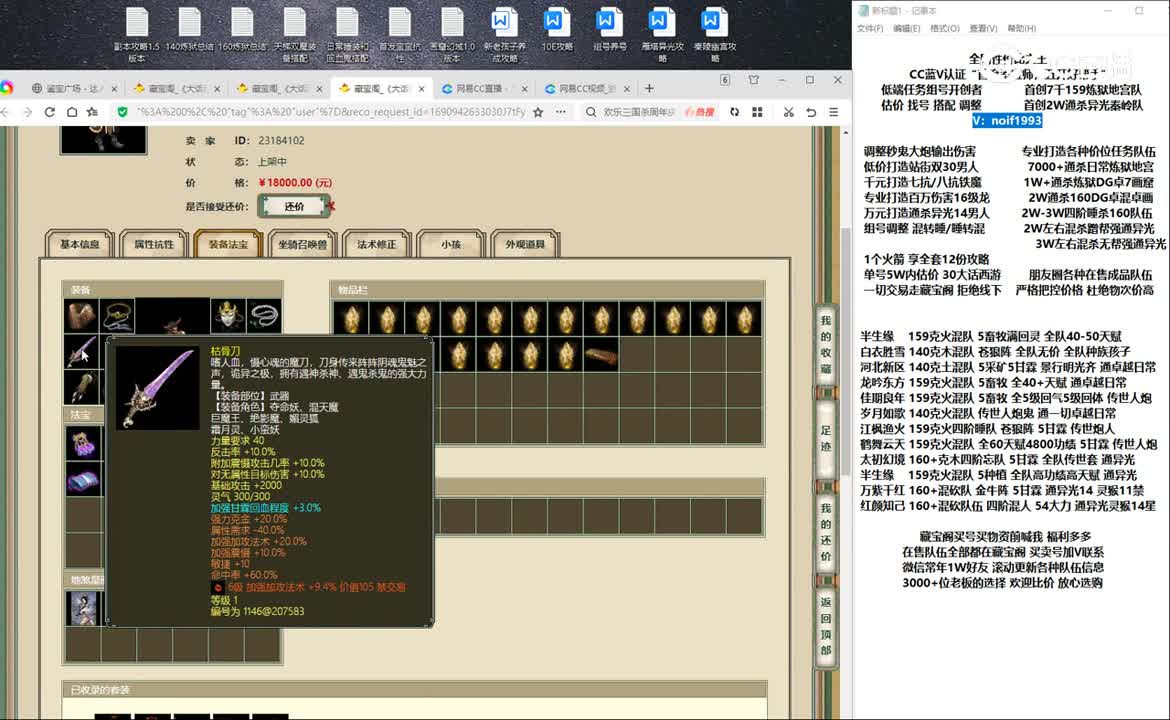Click the price text ¥18000.00
Screen dimensions: 1170x720
(x=295, y=183)
